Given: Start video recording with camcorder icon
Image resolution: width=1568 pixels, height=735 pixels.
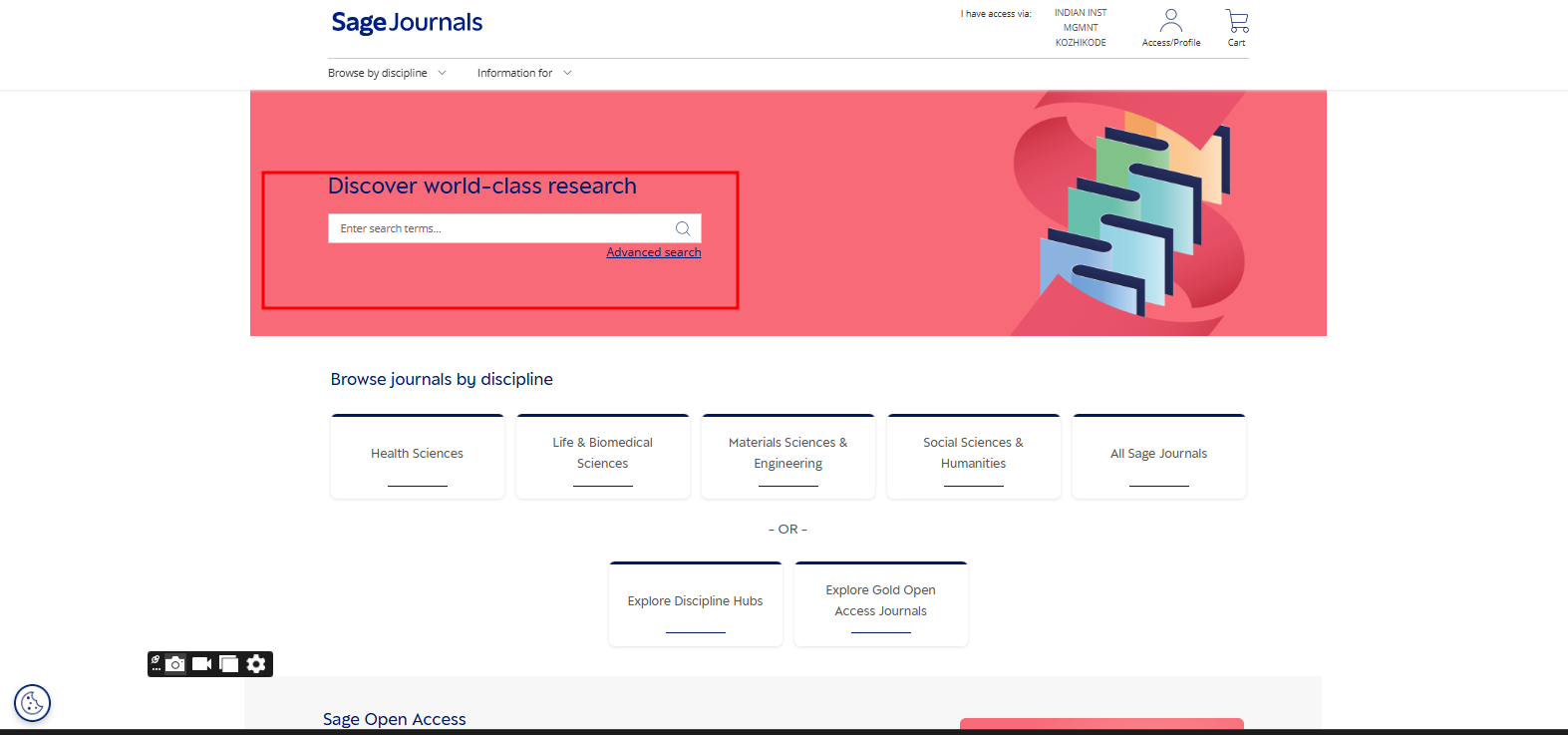Looking at the screenshot, I should pos(202,664).
